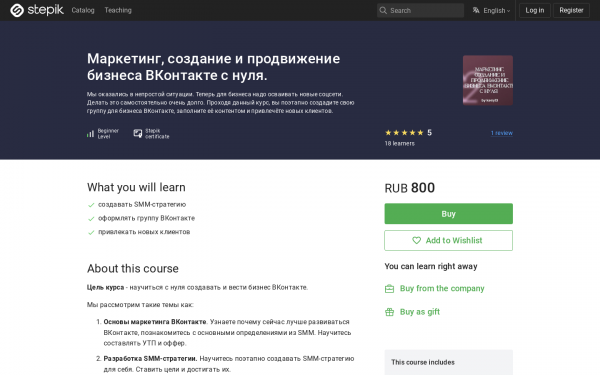Screen dimensions: 600x375
Task: Click the translate icon beside English
Action: coord(476,10)
